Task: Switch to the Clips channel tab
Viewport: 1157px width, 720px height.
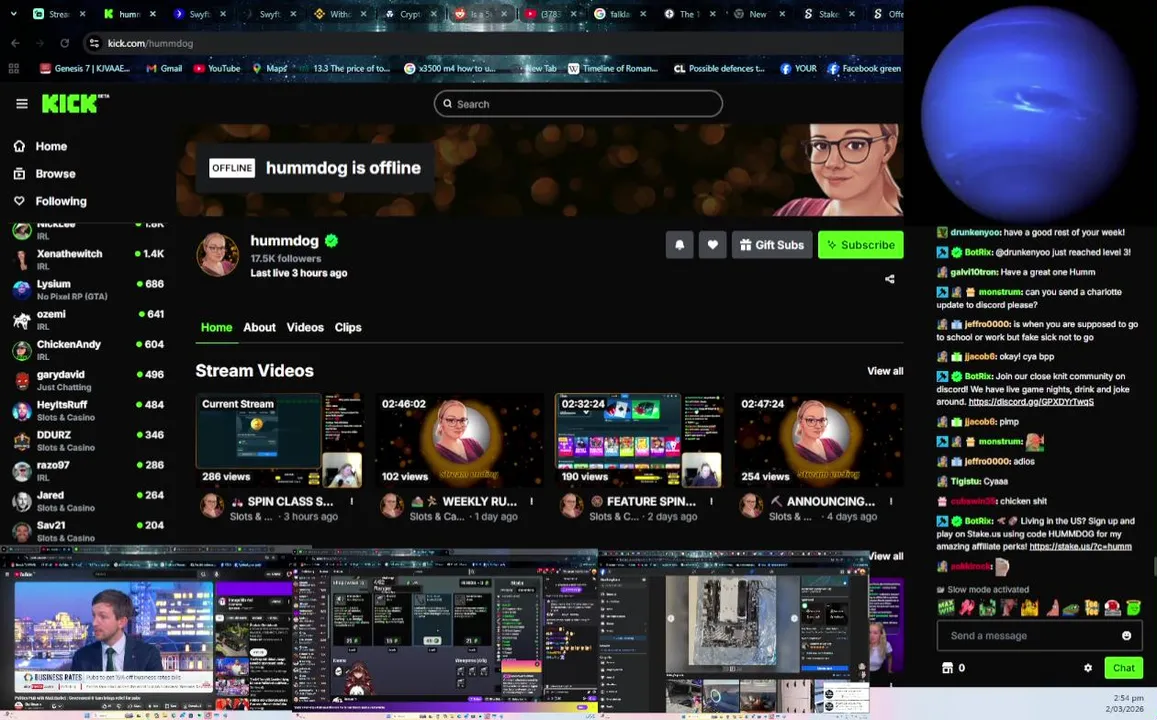Action: [x=348, y=328]
